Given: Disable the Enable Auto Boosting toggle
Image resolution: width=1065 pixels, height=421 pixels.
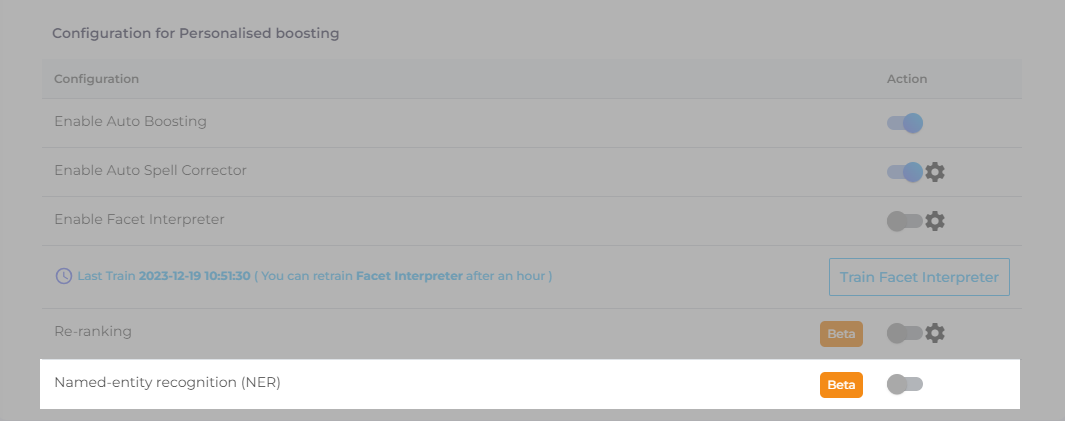Looking at the screenshot, I should pos(904,123).
